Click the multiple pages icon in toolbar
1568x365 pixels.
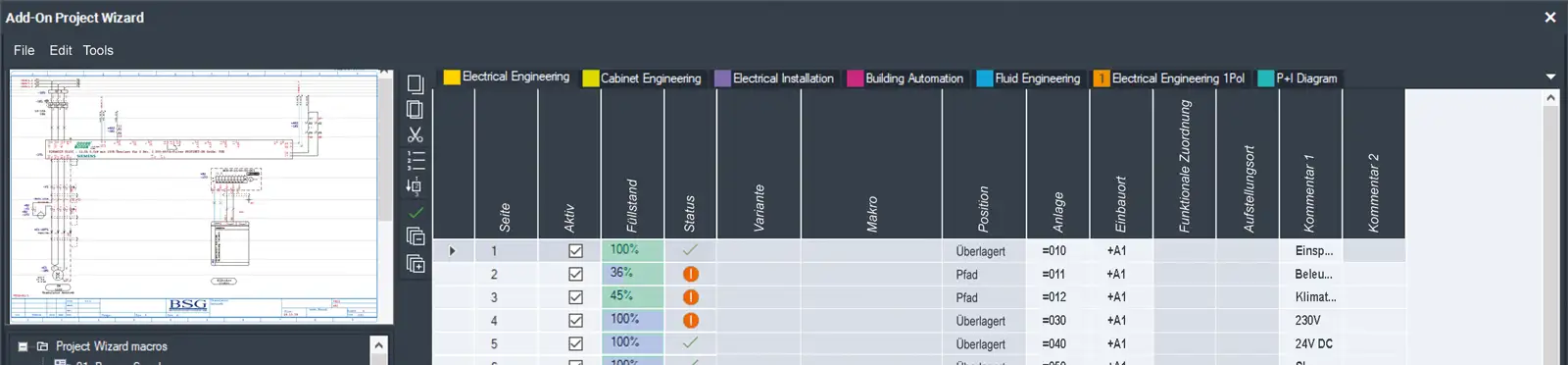pyautogui.click(x=416, y=109)
